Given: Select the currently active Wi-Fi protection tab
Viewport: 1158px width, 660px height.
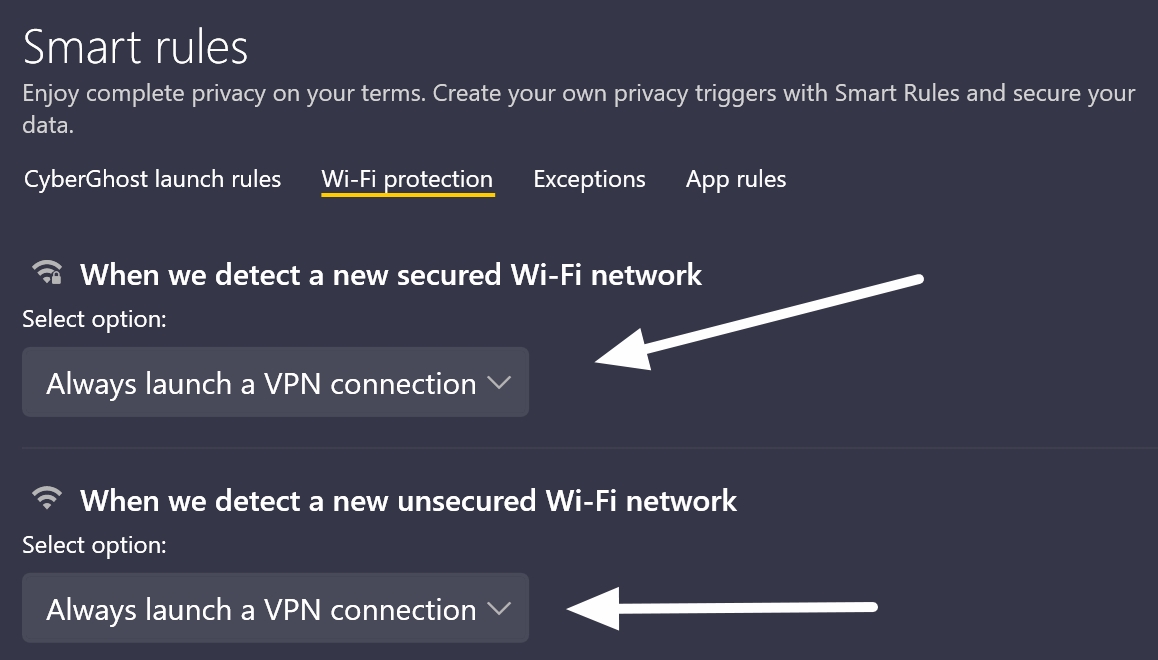Looking at the screenshot, I should point(407,179).
